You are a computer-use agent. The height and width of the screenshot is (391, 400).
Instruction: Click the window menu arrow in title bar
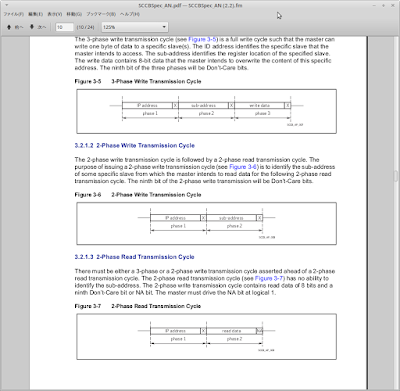pos(7,5)
